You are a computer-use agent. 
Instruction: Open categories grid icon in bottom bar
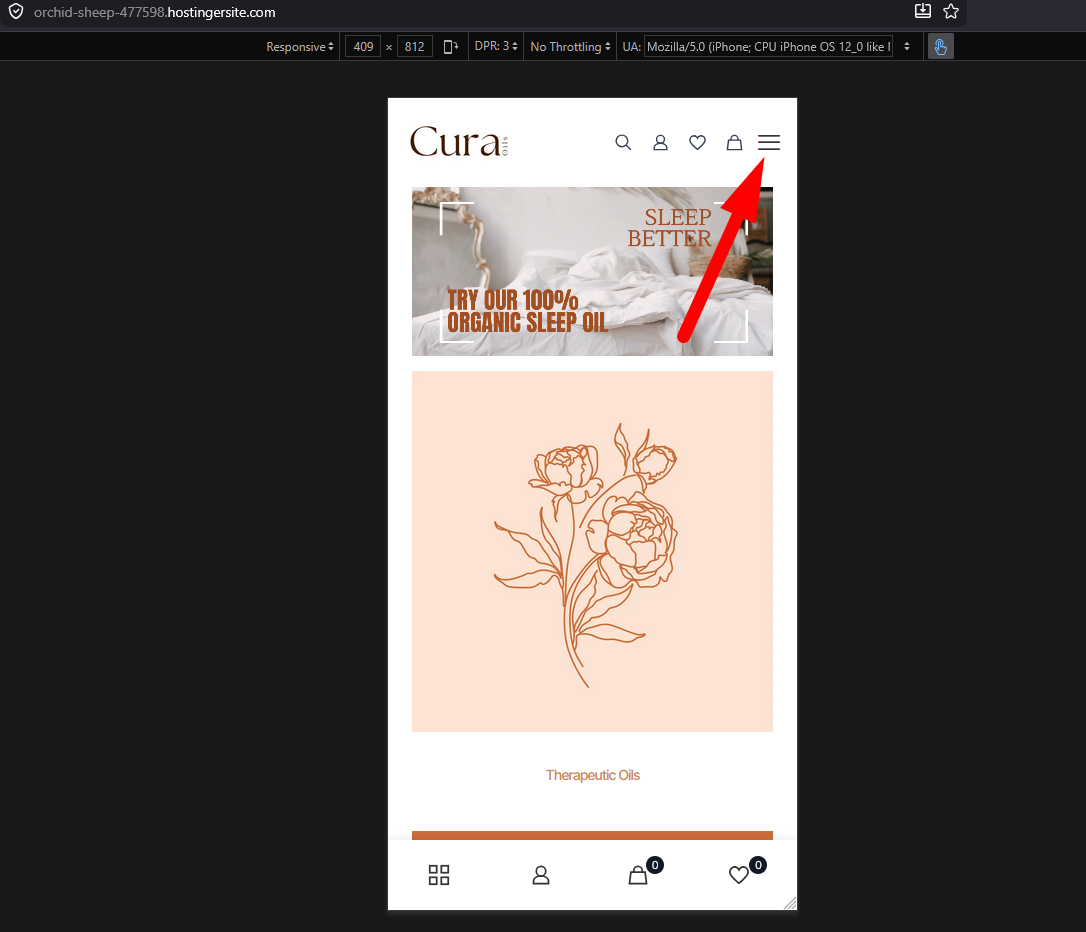[439, 875]
